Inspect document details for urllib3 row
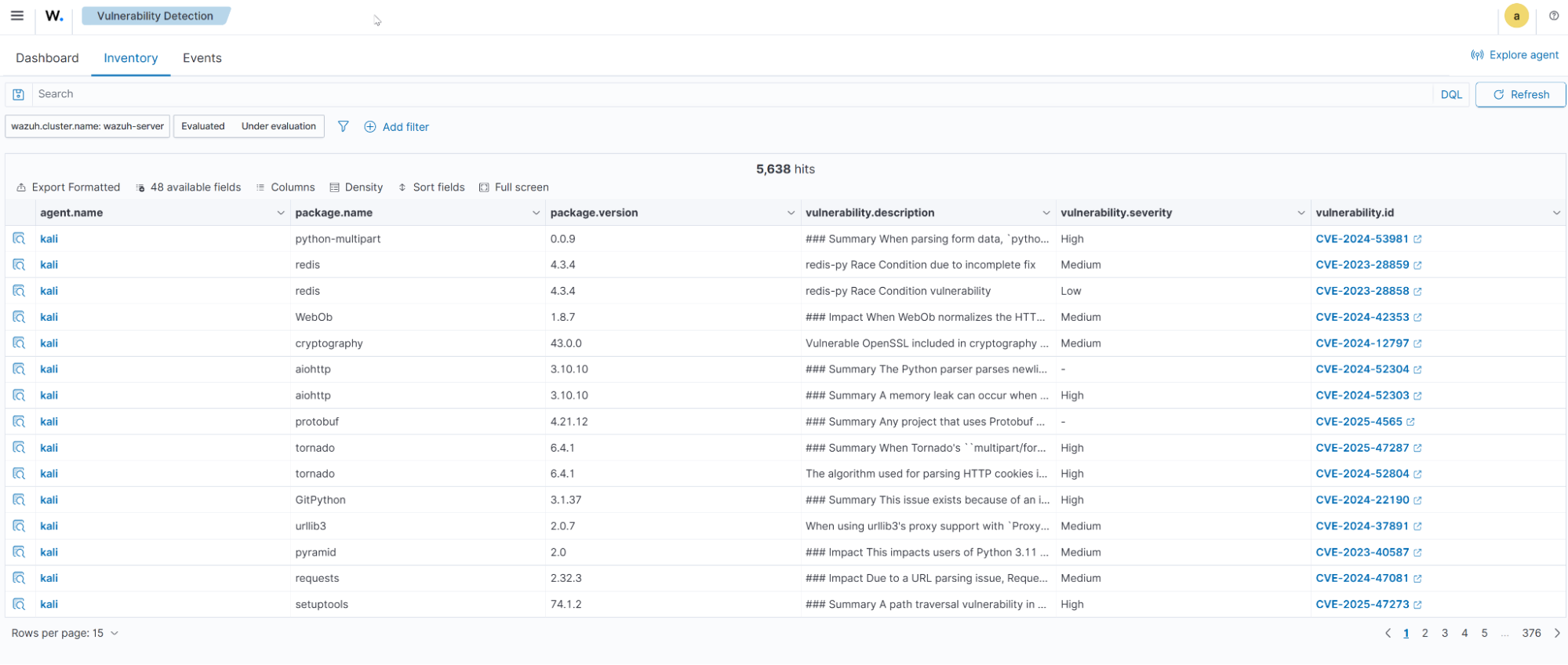This screenshot has width=1568, height=665. [x=19, y=525]
